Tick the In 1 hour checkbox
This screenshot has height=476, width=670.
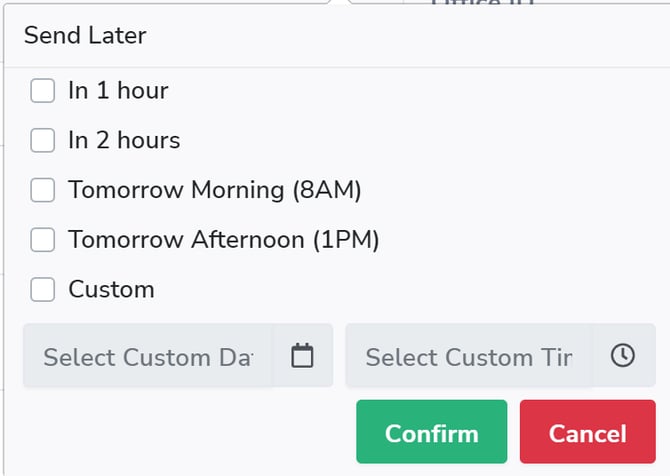[x=42, y=91]
